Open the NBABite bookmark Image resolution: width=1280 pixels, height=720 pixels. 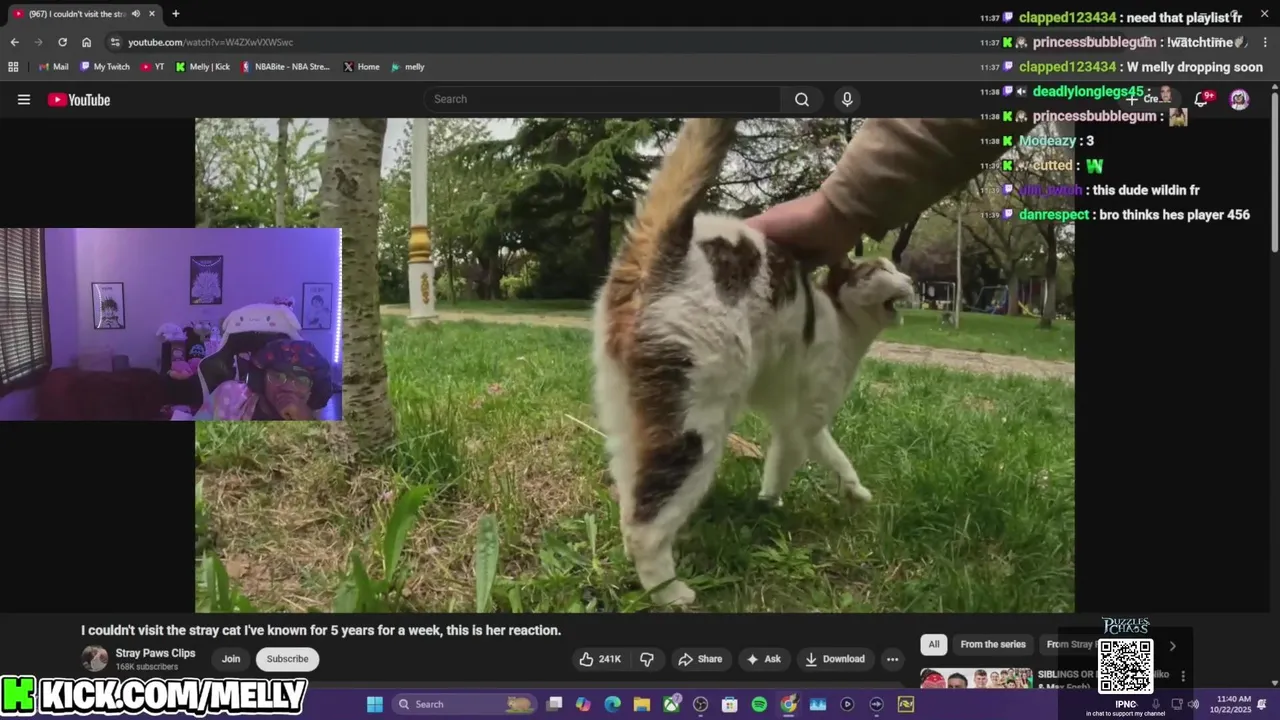[x=286, y=67]
